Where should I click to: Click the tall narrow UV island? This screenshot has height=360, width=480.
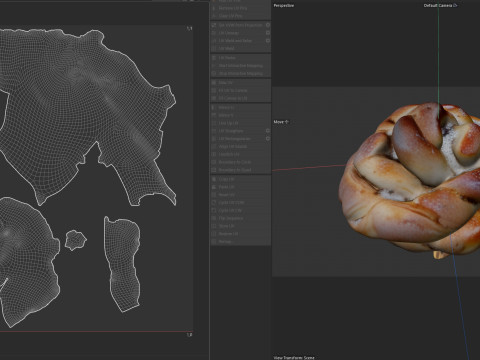click(x=122, y=264)
